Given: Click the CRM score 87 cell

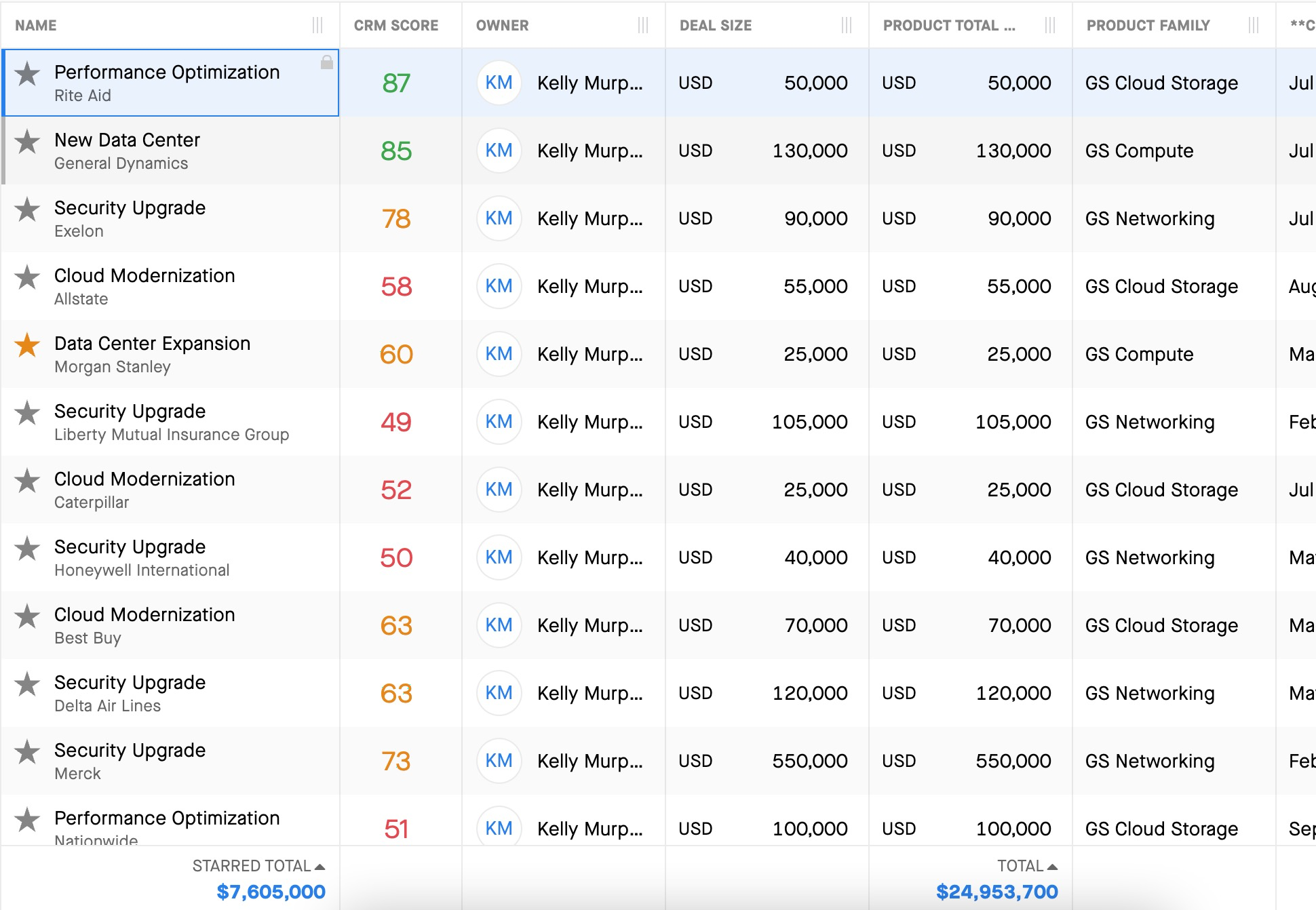Looking at the screenshot, I should [400, 83].
